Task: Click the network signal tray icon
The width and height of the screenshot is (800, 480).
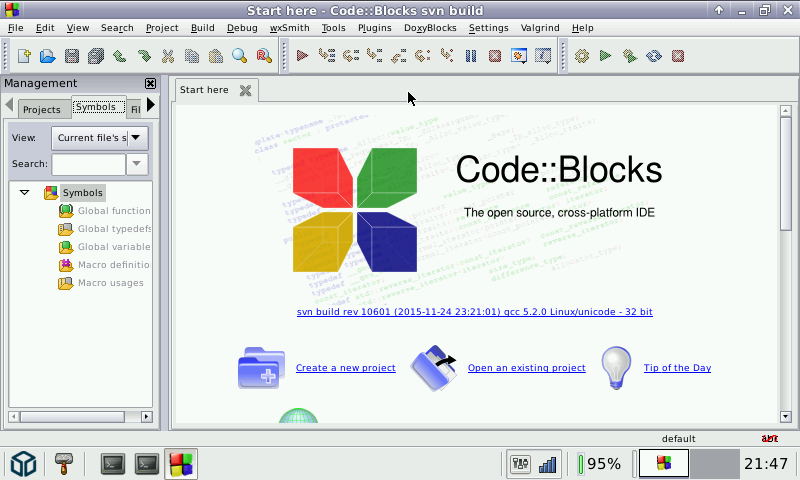Action: [x=547, y=464]
